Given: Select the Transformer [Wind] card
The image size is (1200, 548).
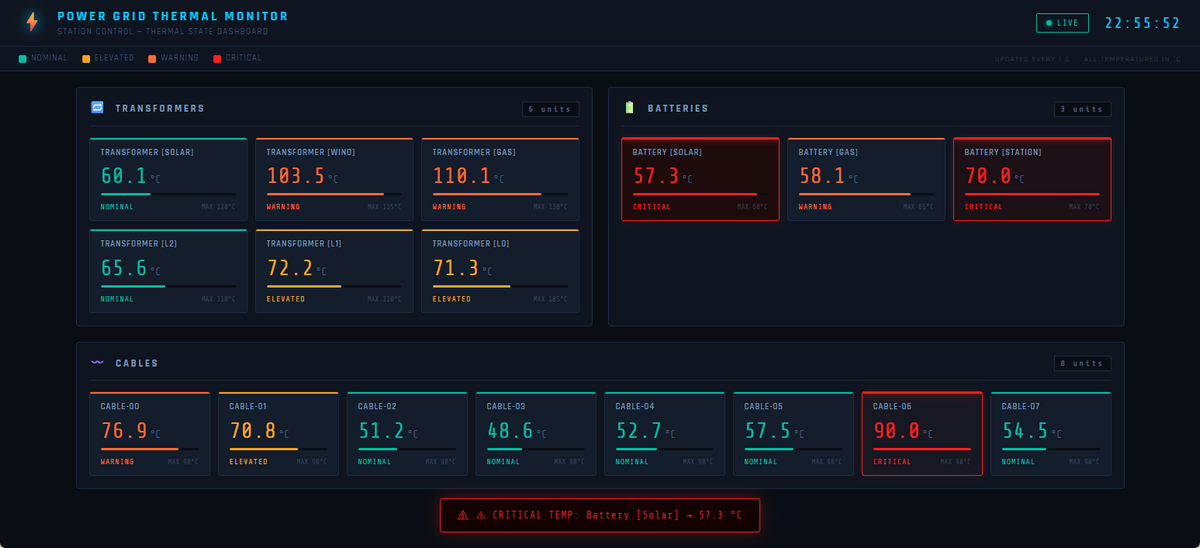Looking at the screenshot, I should (x=334, y=179).
